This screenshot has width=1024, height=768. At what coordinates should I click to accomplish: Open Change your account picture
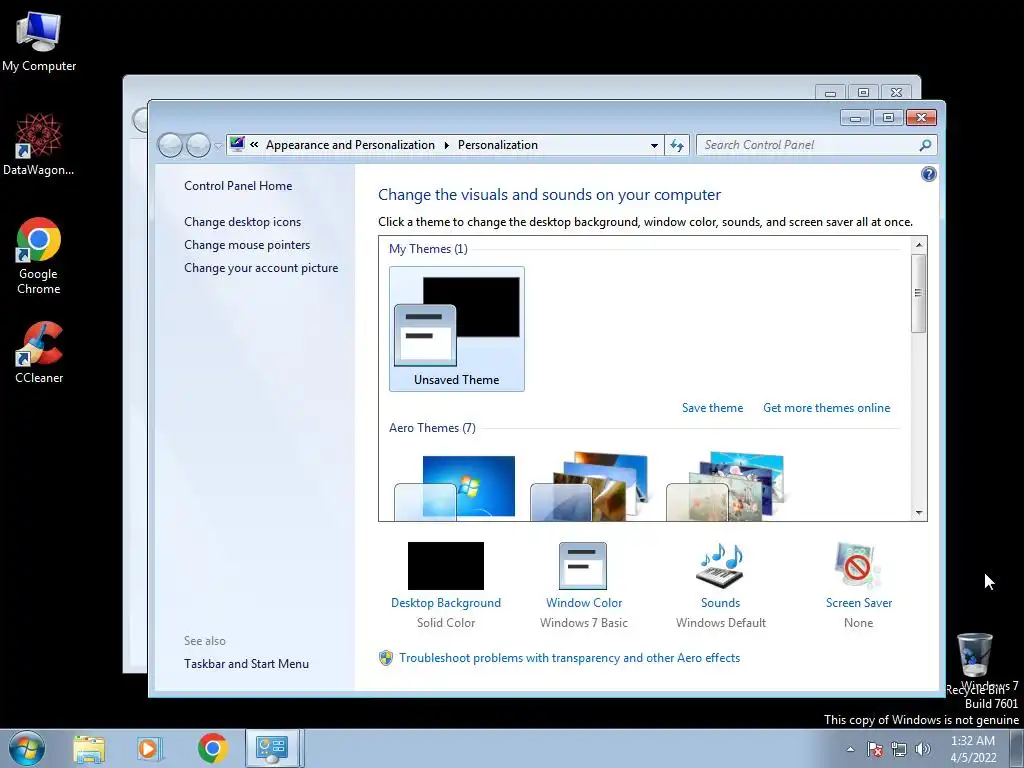coord(261,268)
